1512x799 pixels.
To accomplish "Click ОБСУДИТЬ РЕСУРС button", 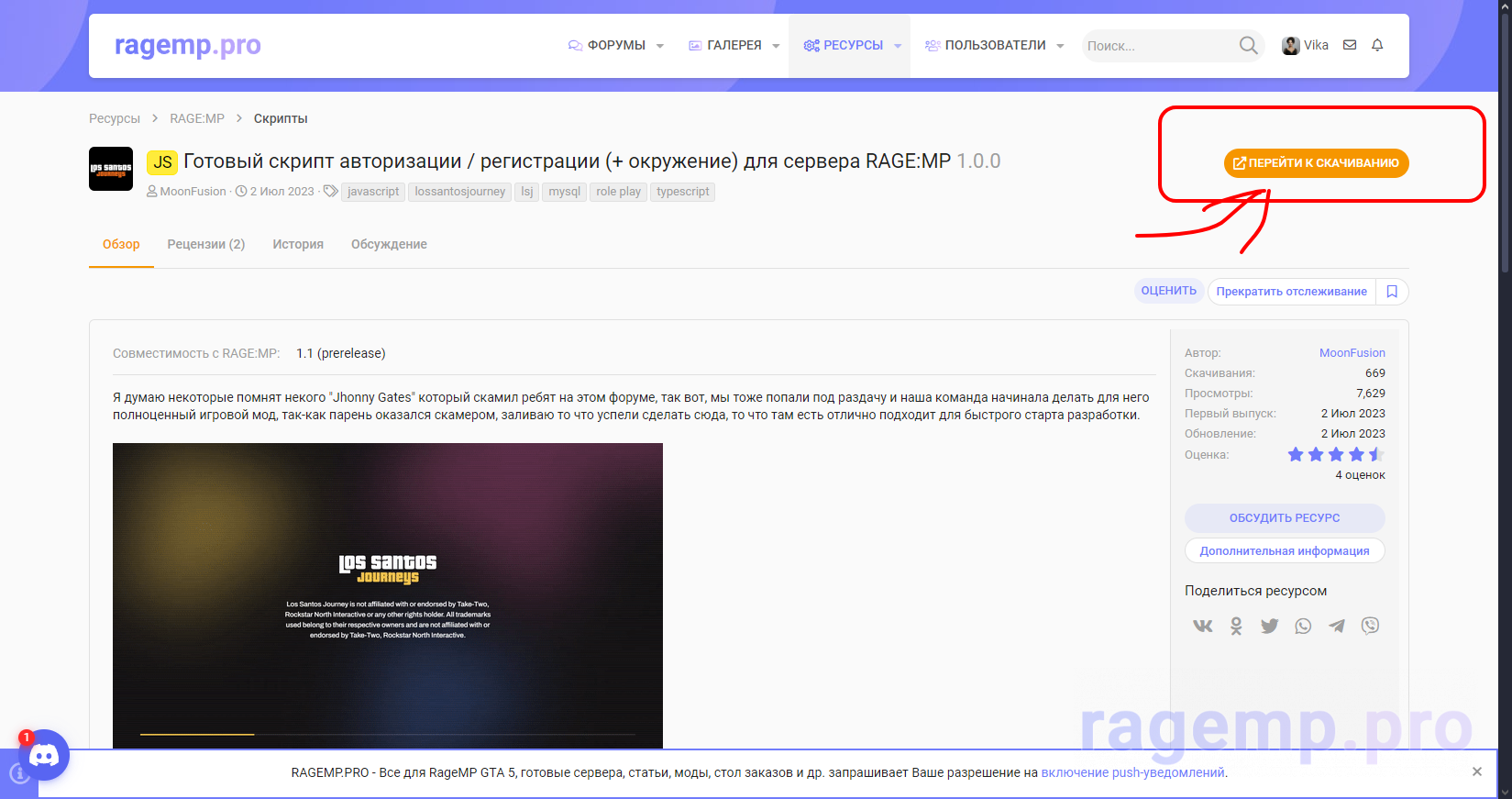I will [1285, 518].
